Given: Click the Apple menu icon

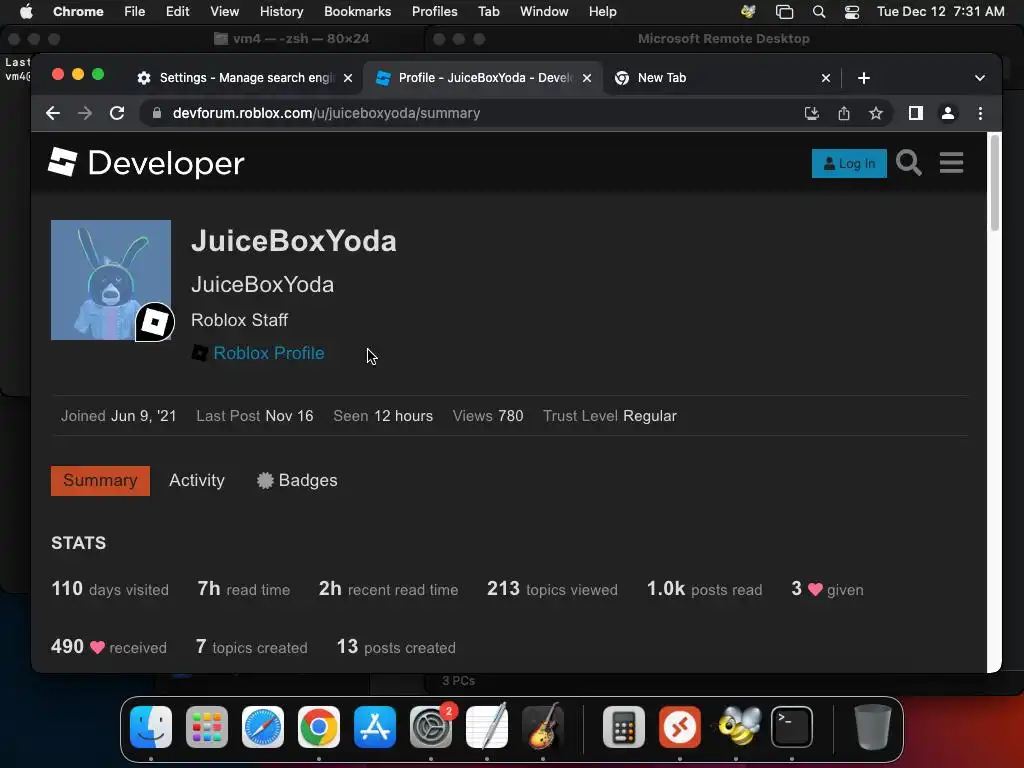Looking at the screenshot, I should (26, 11).
